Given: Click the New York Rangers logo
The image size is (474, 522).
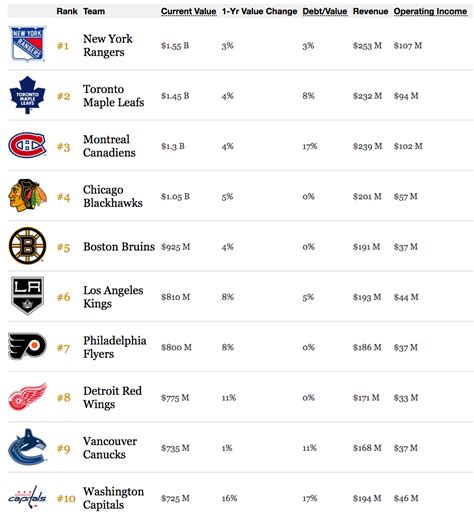Looking at the screenshot, I should coord(27,44).
